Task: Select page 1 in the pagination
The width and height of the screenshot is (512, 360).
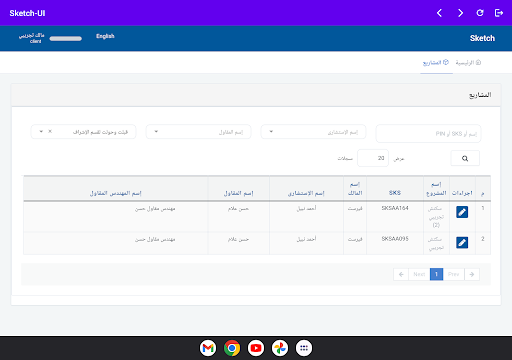Action: pyautogui.click(x=436, y=274)
